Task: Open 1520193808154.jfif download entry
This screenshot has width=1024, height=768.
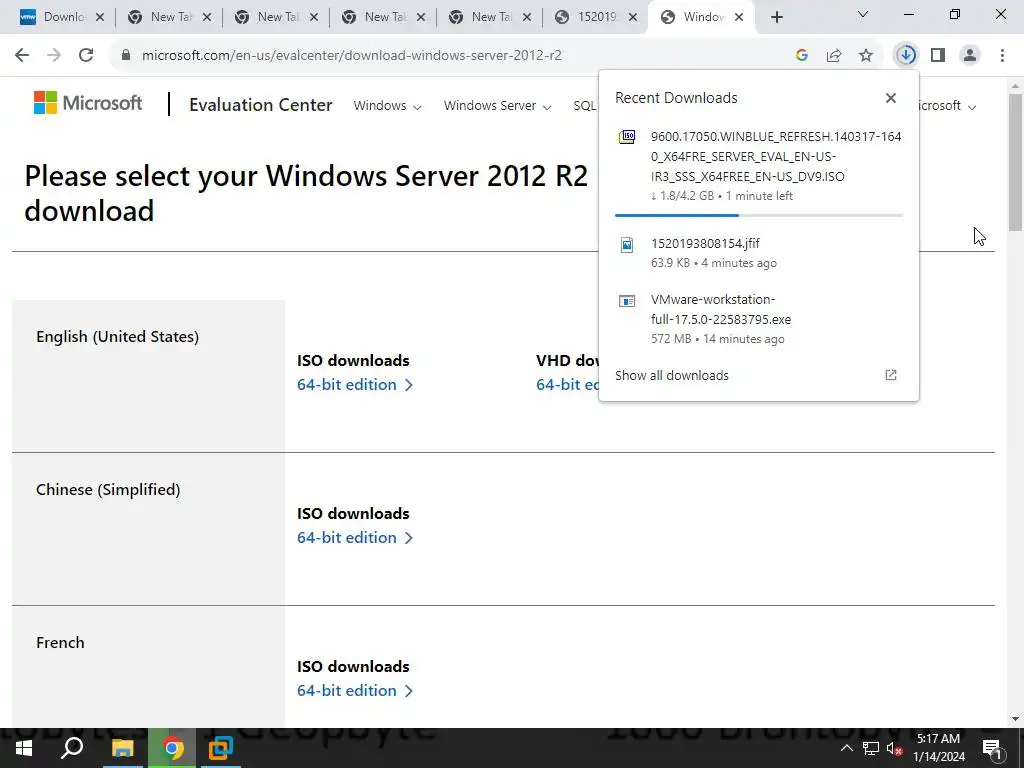Action: 758,253
